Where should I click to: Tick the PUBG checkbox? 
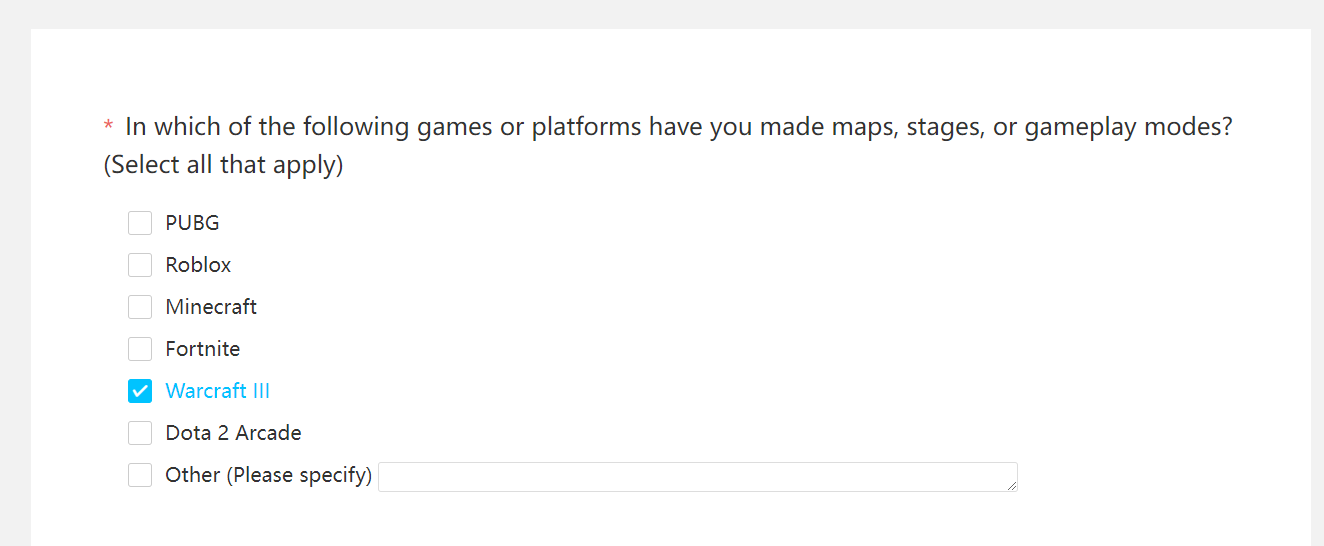click(x=140, y=223)
